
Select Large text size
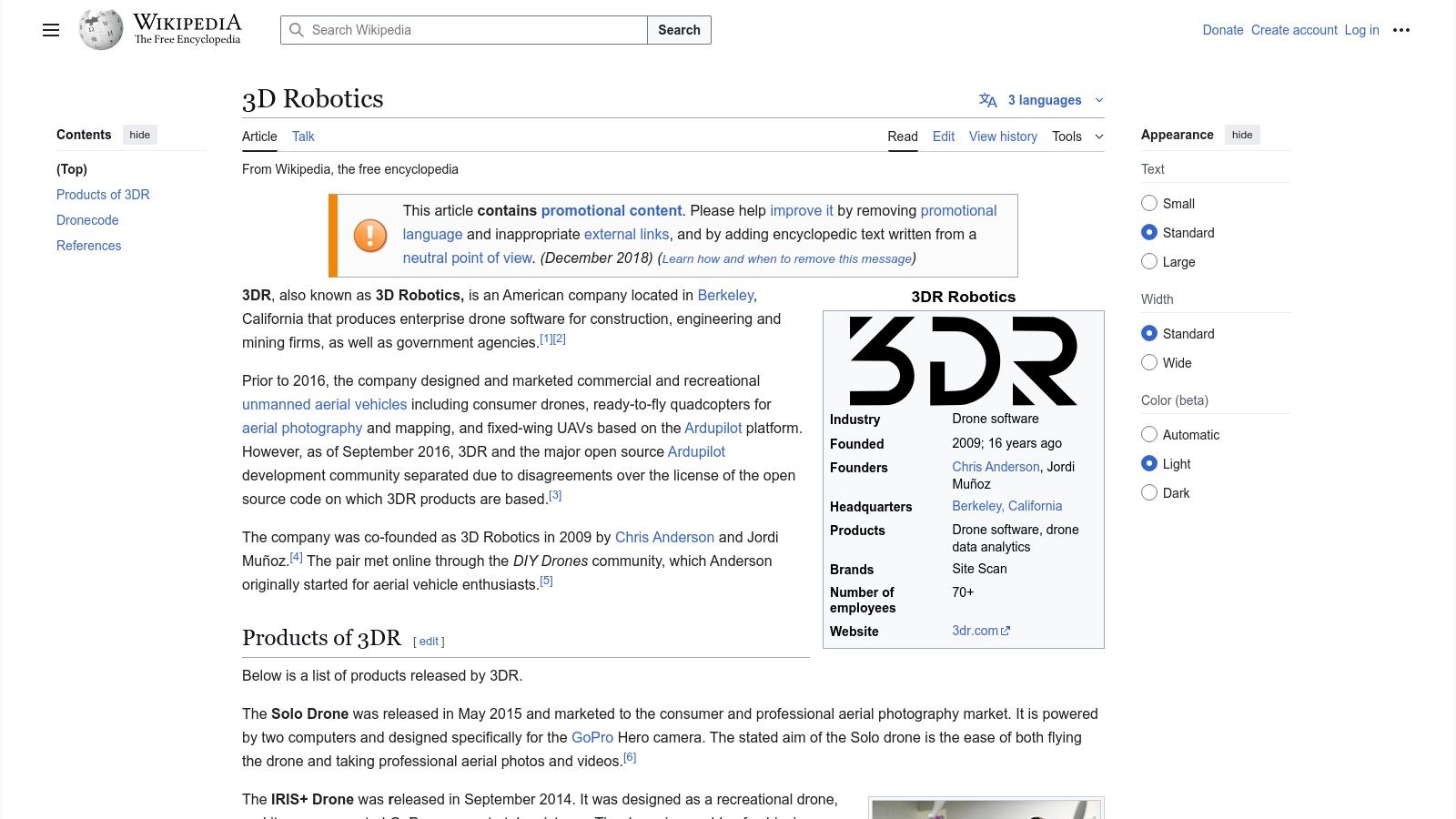click(1149, 261)
